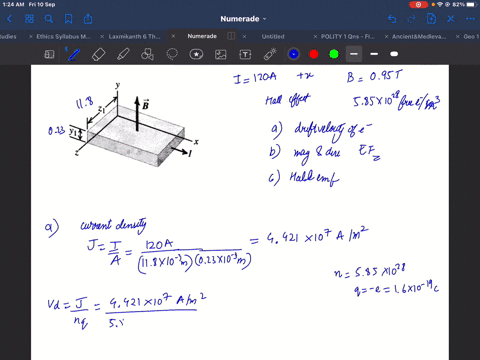The image size is (480, 360).
Task: Switch to POLITY 1 Qns tab
Action: click(x=348, y=36)
